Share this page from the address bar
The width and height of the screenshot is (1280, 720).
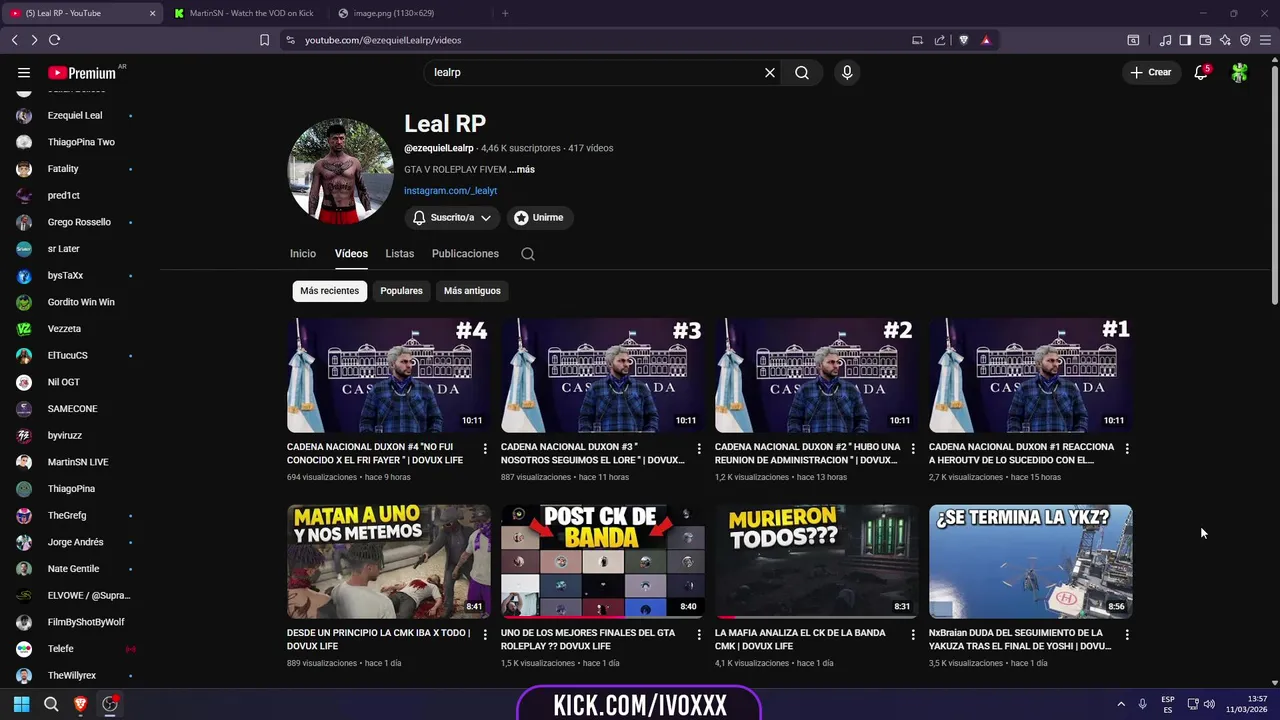940,40
